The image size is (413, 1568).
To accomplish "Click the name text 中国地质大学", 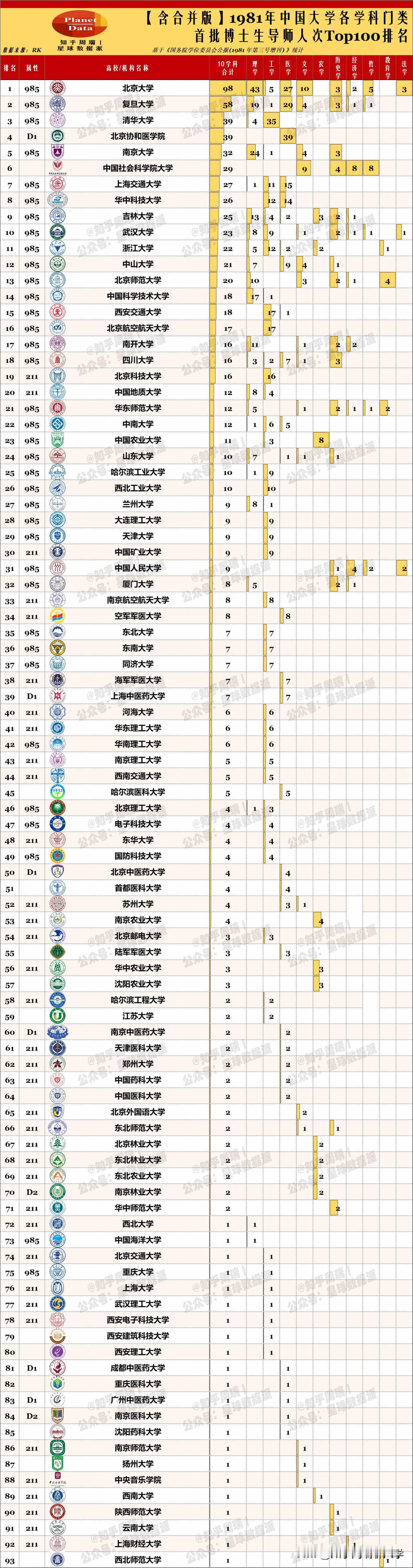I will click(x=138, y=392).
